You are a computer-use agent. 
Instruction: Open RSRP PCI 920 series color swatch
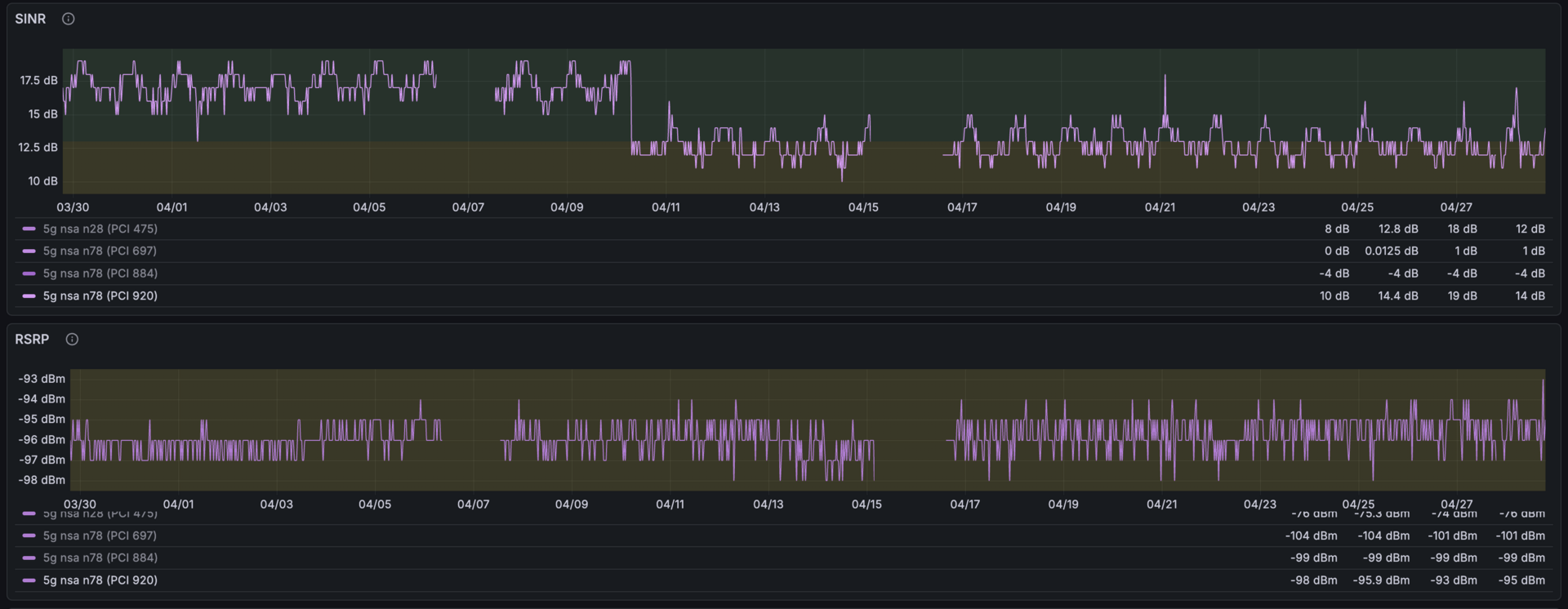point(29,580)
